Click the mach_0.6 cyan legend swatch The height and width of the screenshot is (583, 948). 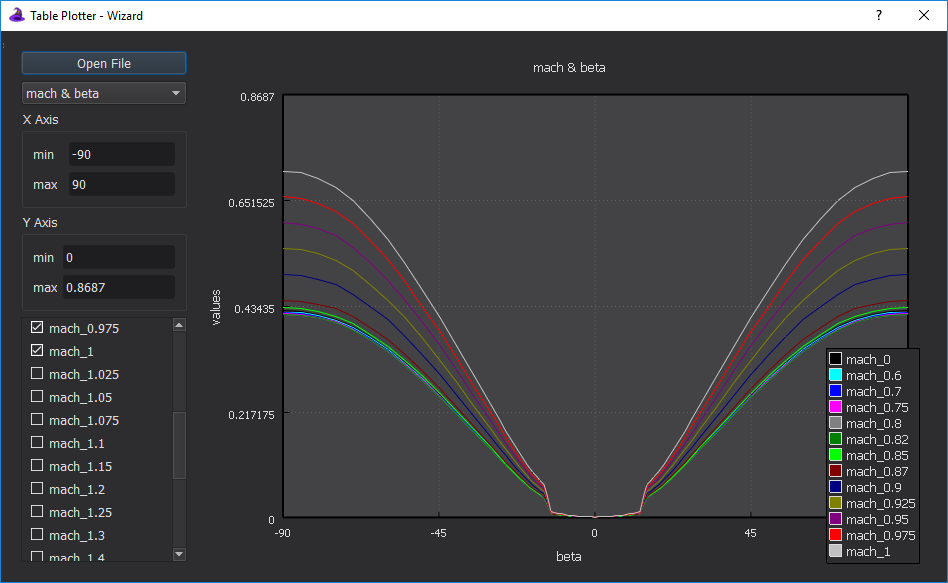[x=835, y=375]
